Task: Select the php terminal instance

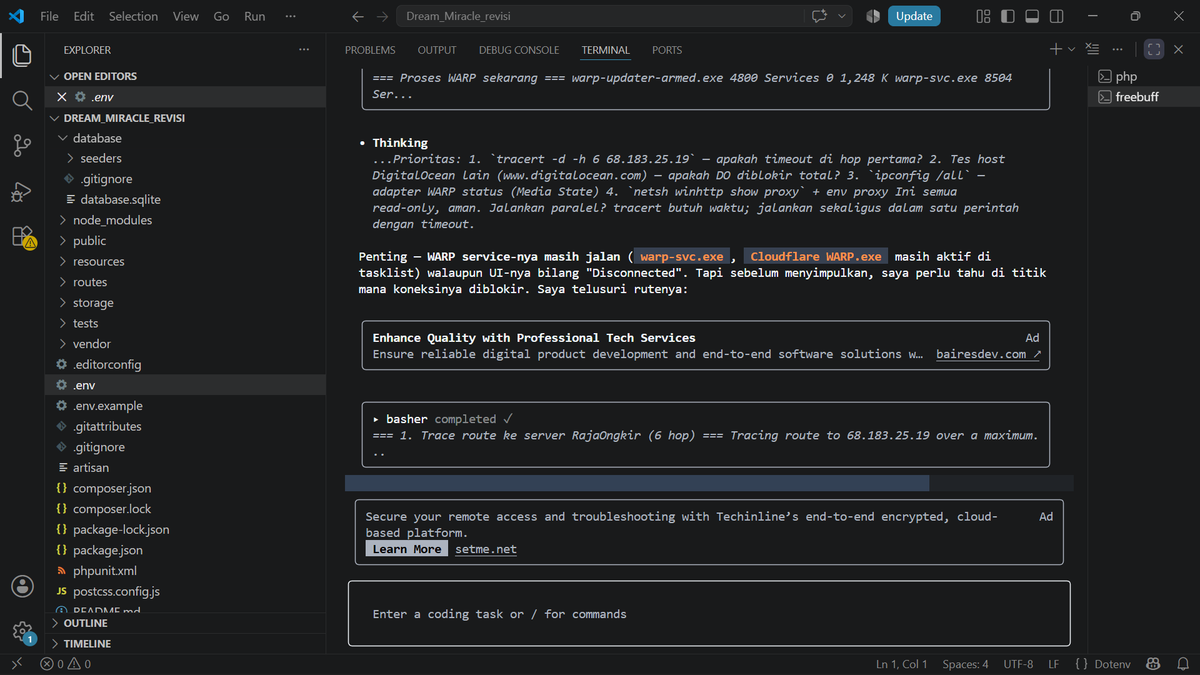Action: click(1143, 76)
